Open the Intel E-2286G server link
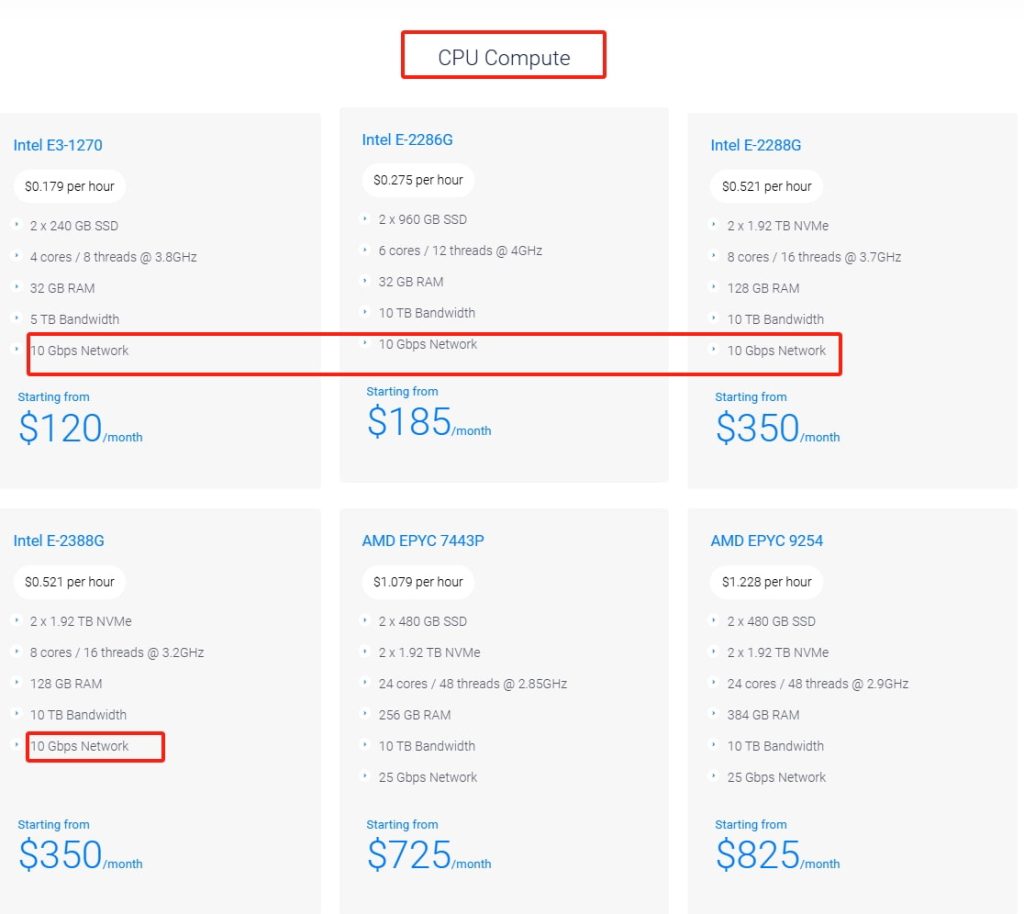 [407, 139]
